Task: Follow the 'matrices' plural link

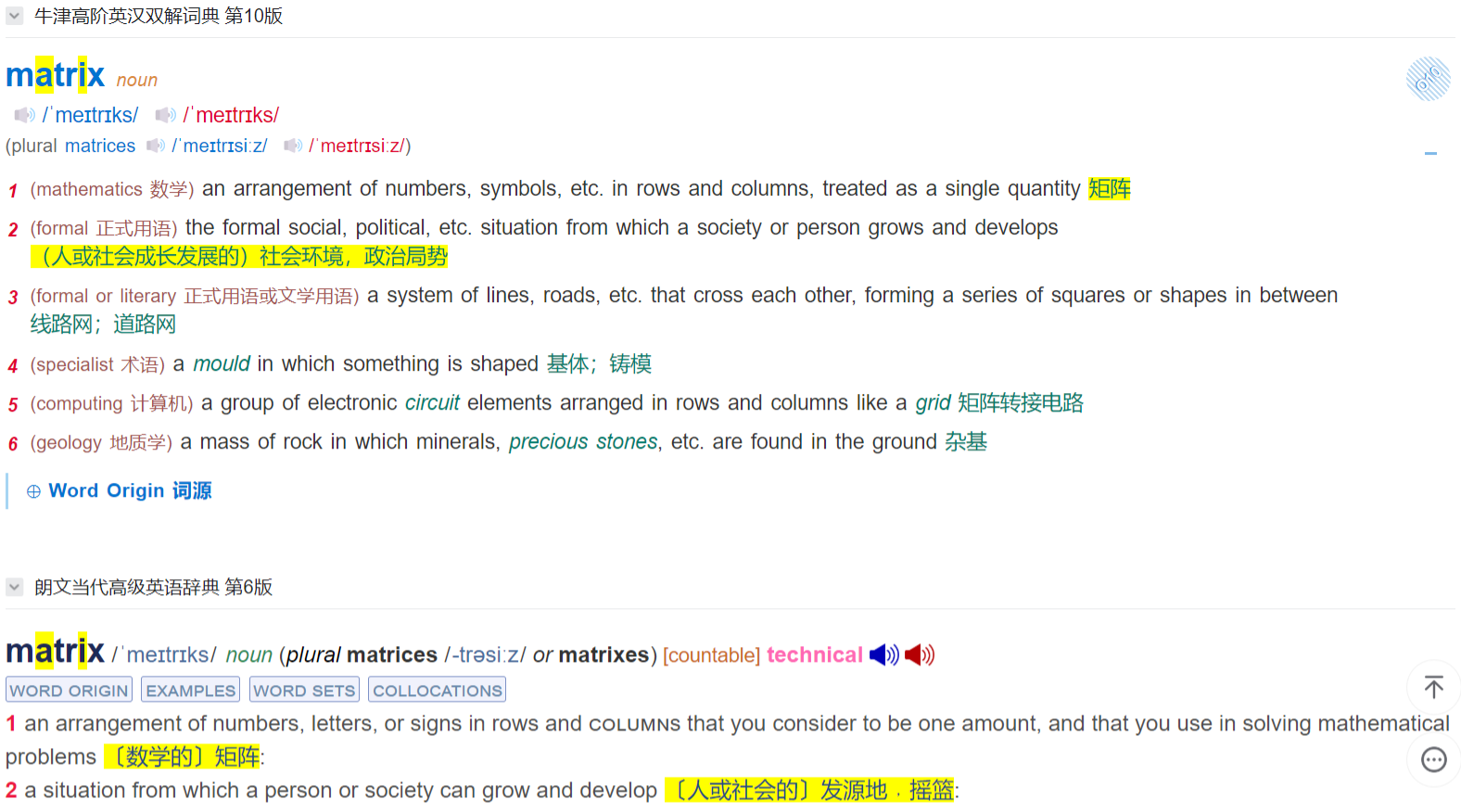Action: pyautogui.click(x=100, y=146)
